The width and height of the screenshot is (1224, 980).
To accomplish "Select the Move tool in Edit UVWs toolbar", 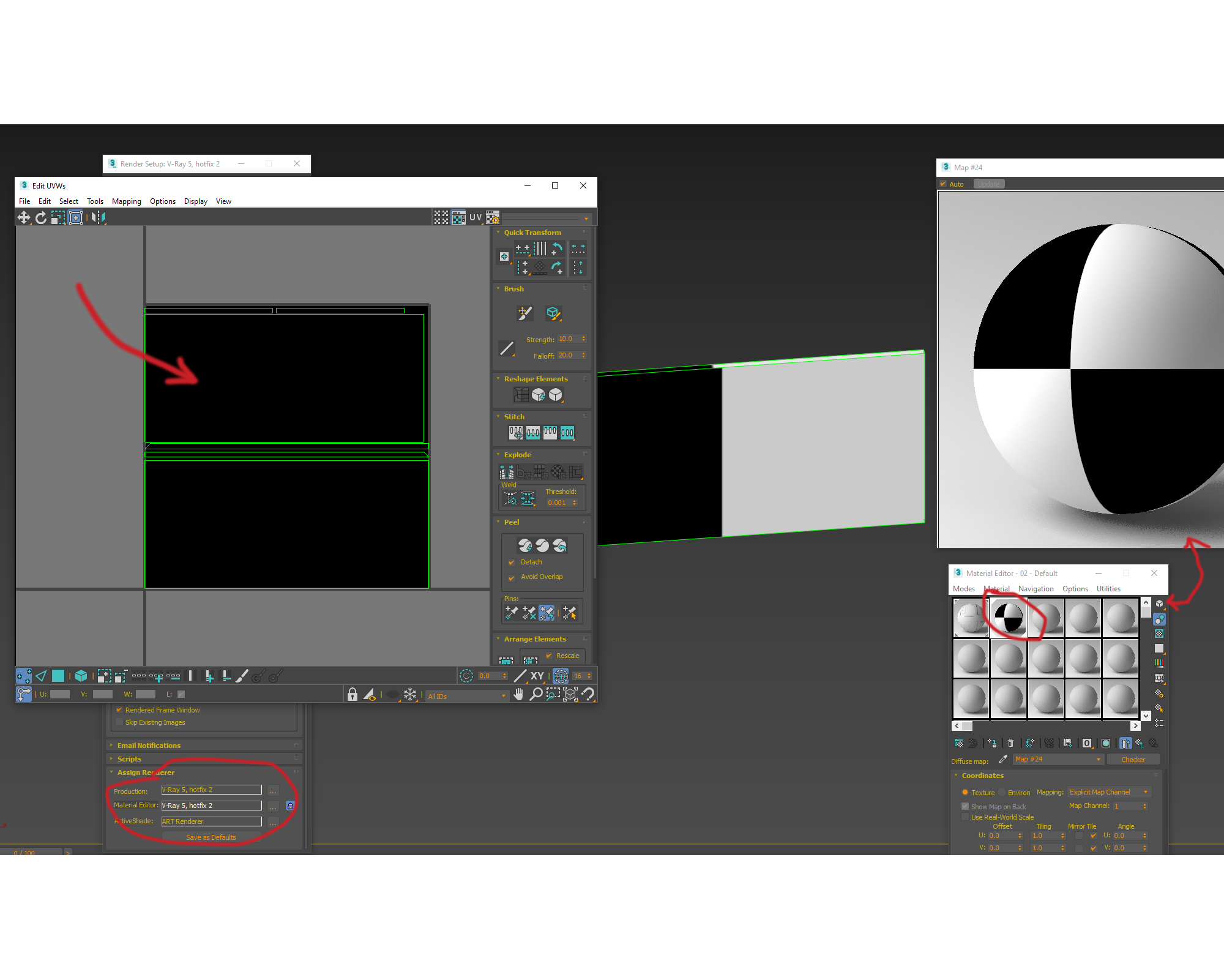I will pos(24,217).
